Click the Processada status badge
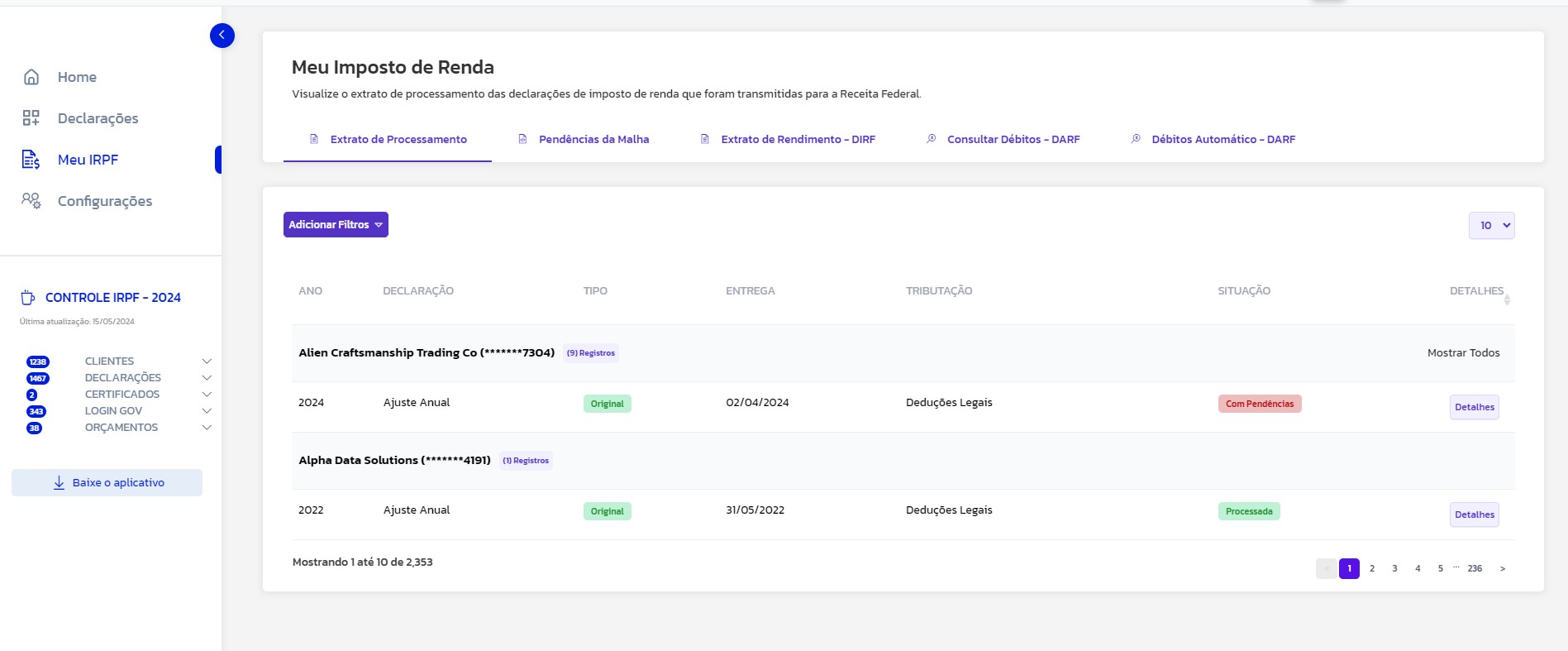Viewport: 1568px width, 651px height. coord(1249,511)
